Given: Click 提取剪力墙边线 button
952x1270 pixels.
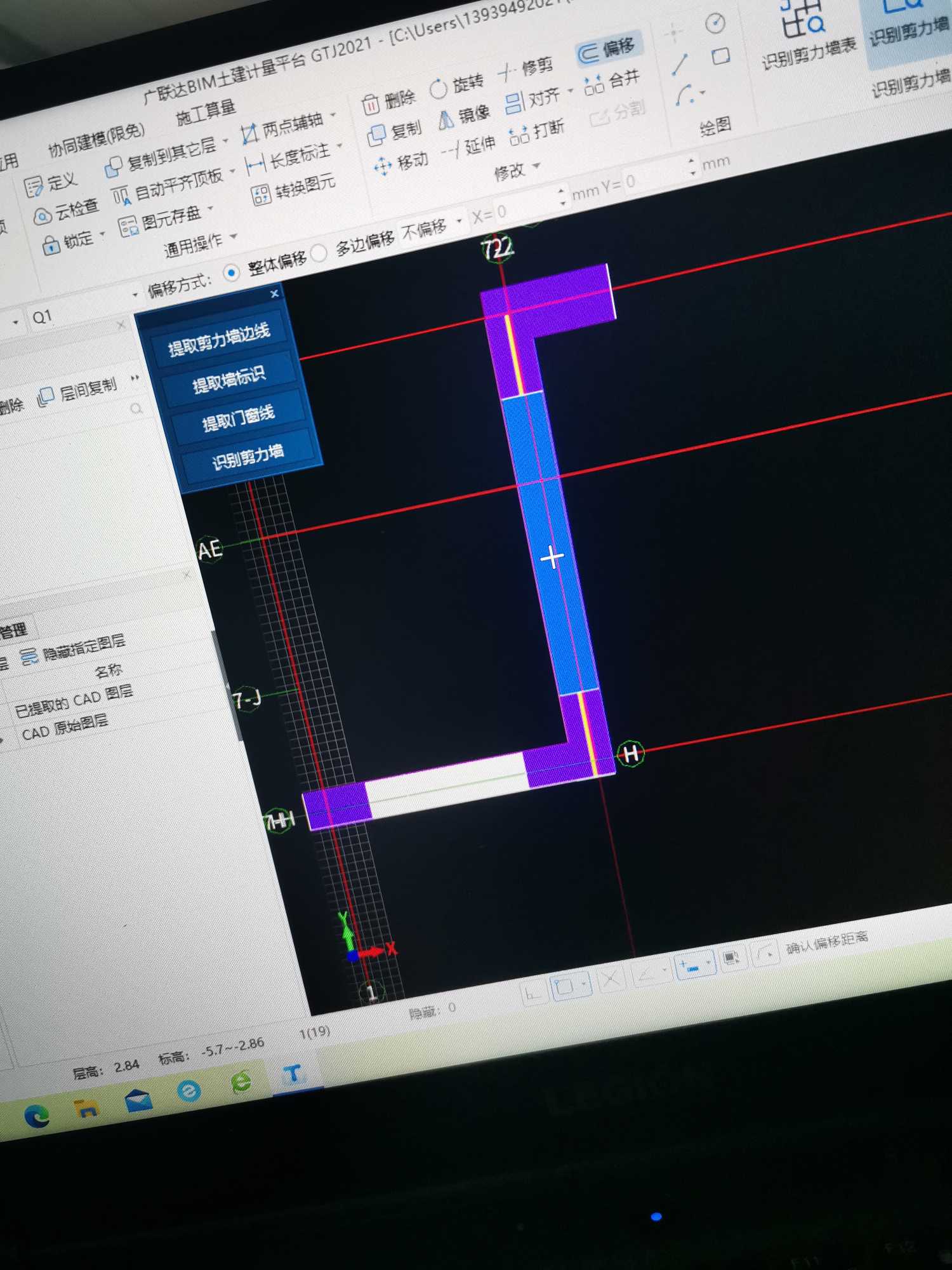Looking at the screenshot, I should coord(220,339).
